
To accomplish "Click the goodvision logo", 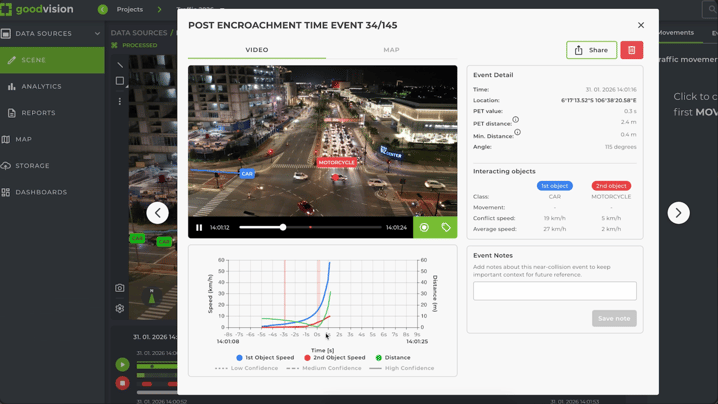I will [37, 9].
